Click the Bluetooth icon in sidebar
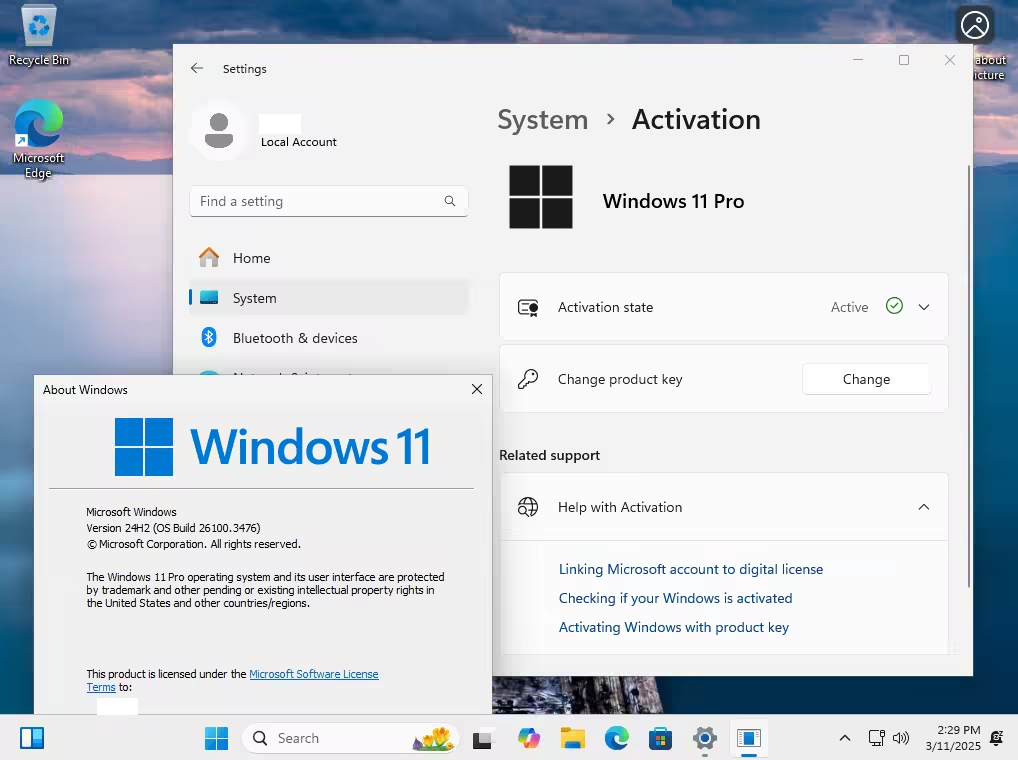Screen dimensions: 1018x760 pos(209,337)
